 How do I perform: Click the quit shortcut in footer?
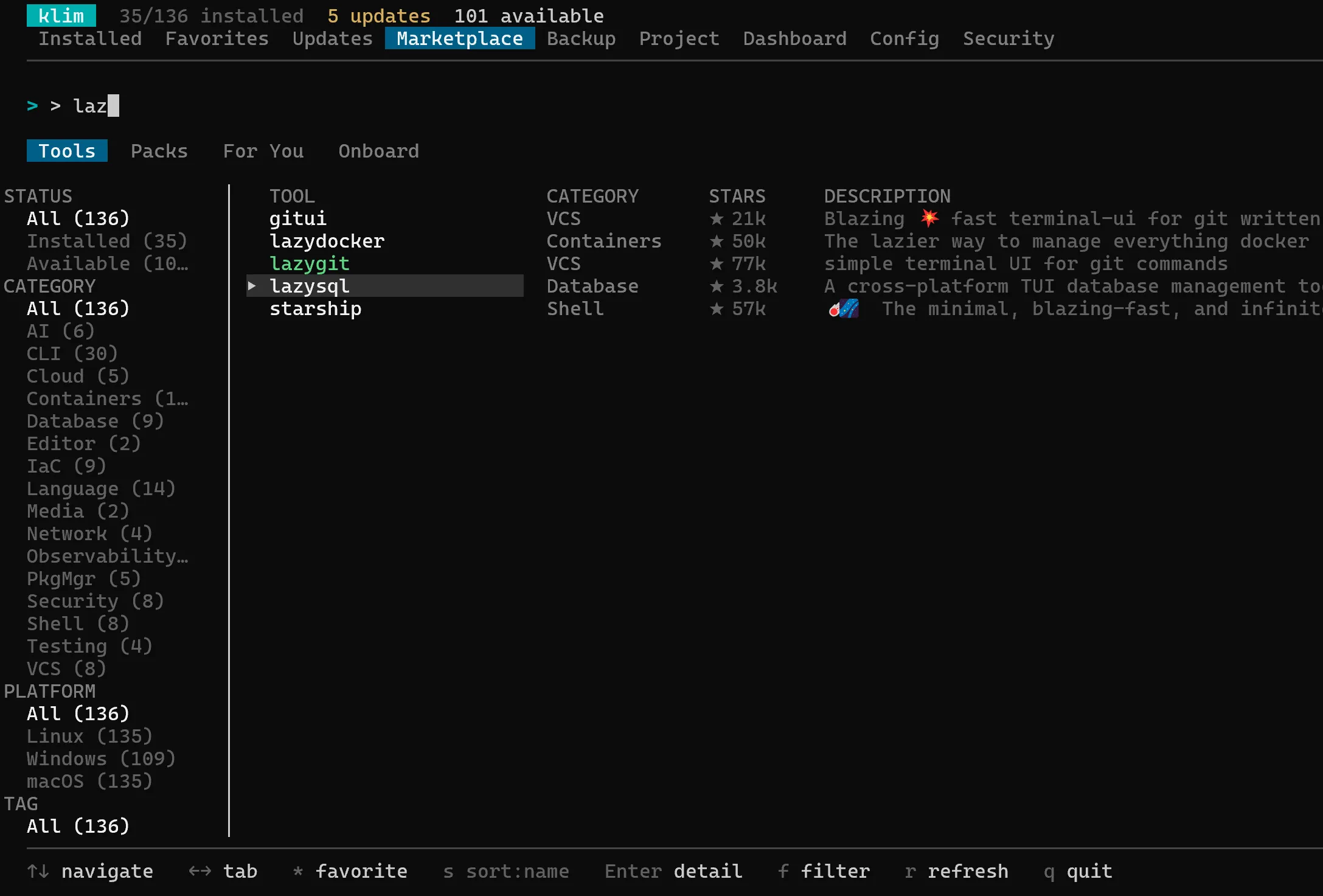[x=1078, y=872]
